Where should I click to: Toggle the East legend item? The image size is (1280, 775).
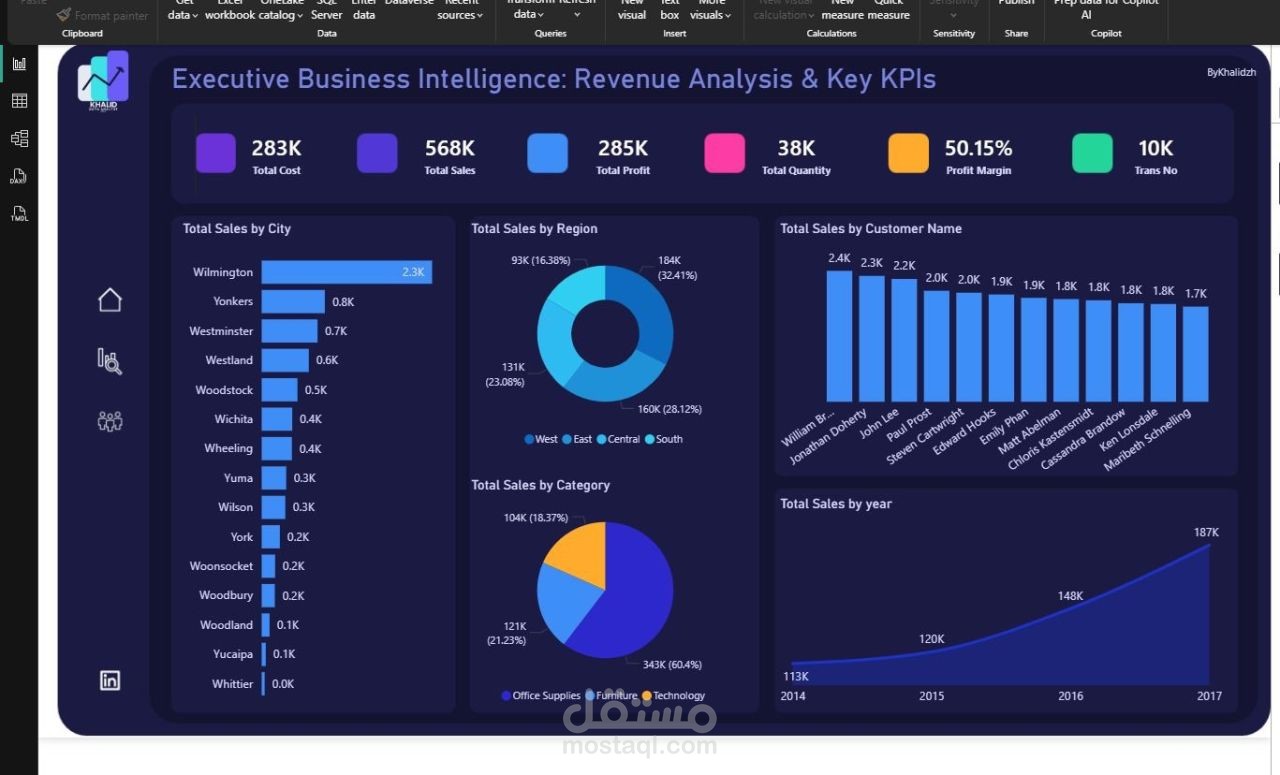[x=577, y=439]
